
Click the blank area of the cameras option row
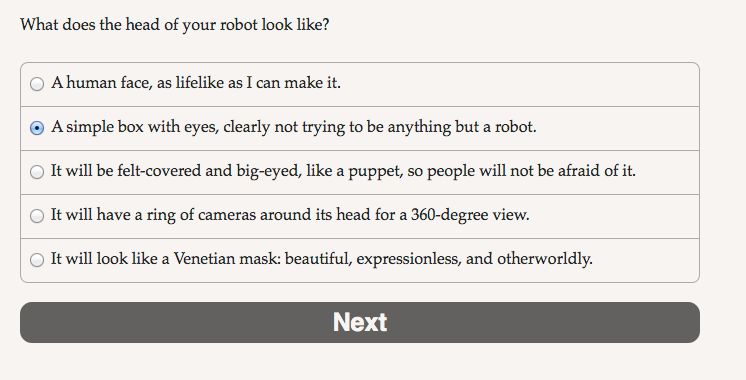pos(614,216)
